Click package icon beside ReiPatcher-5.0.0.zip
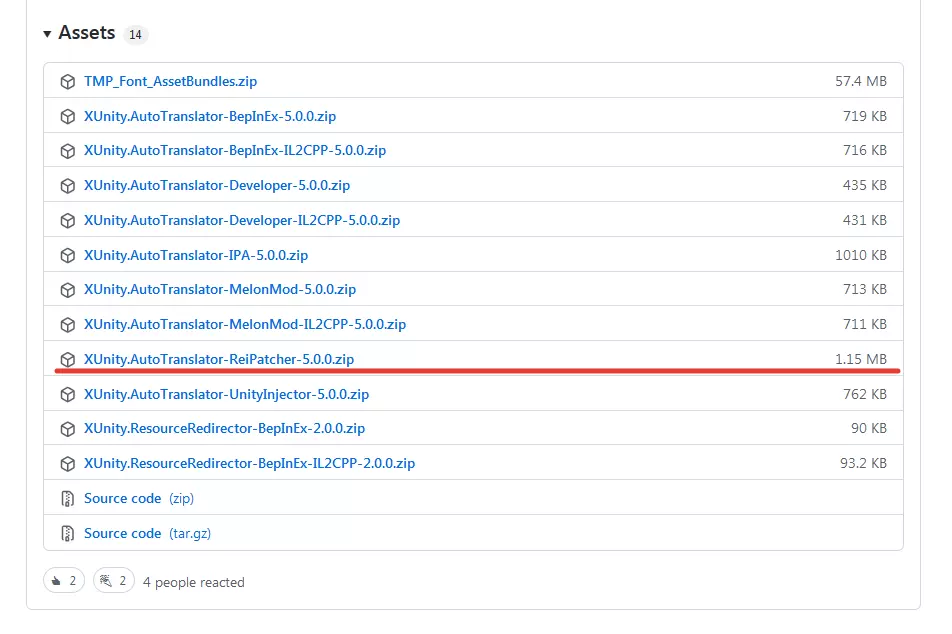Screen dimensions: 952x634 pyautogui.click(x=67, y=360)
